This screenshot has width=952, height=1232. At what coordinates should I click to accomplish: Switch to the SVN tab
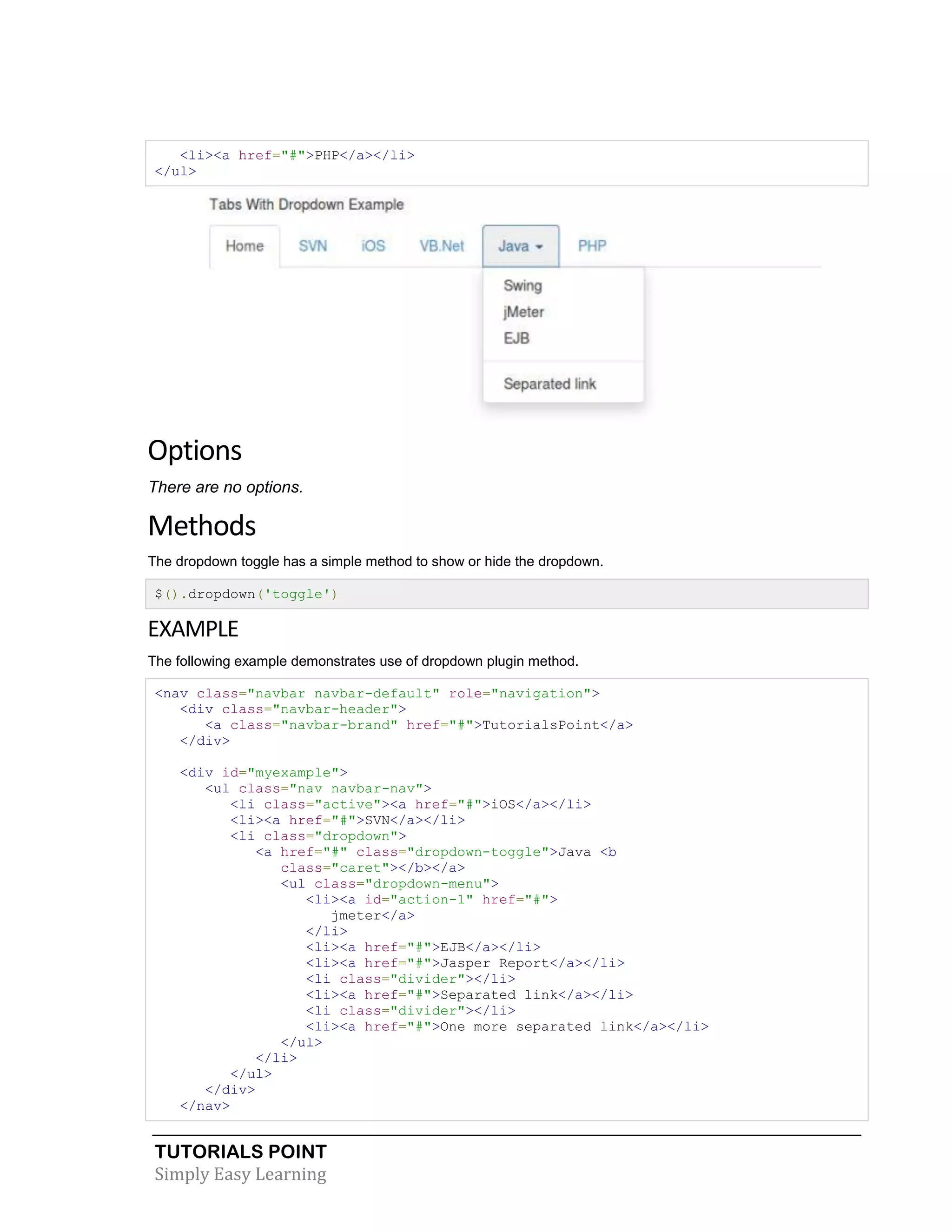point(312,246)
